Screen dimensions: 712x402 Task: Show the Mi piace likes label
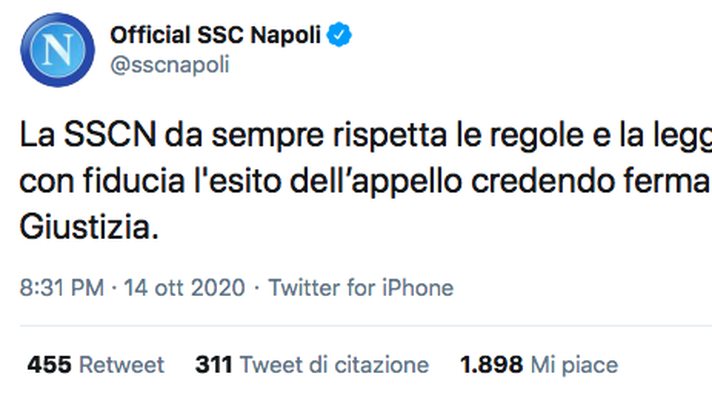point(574,365)
